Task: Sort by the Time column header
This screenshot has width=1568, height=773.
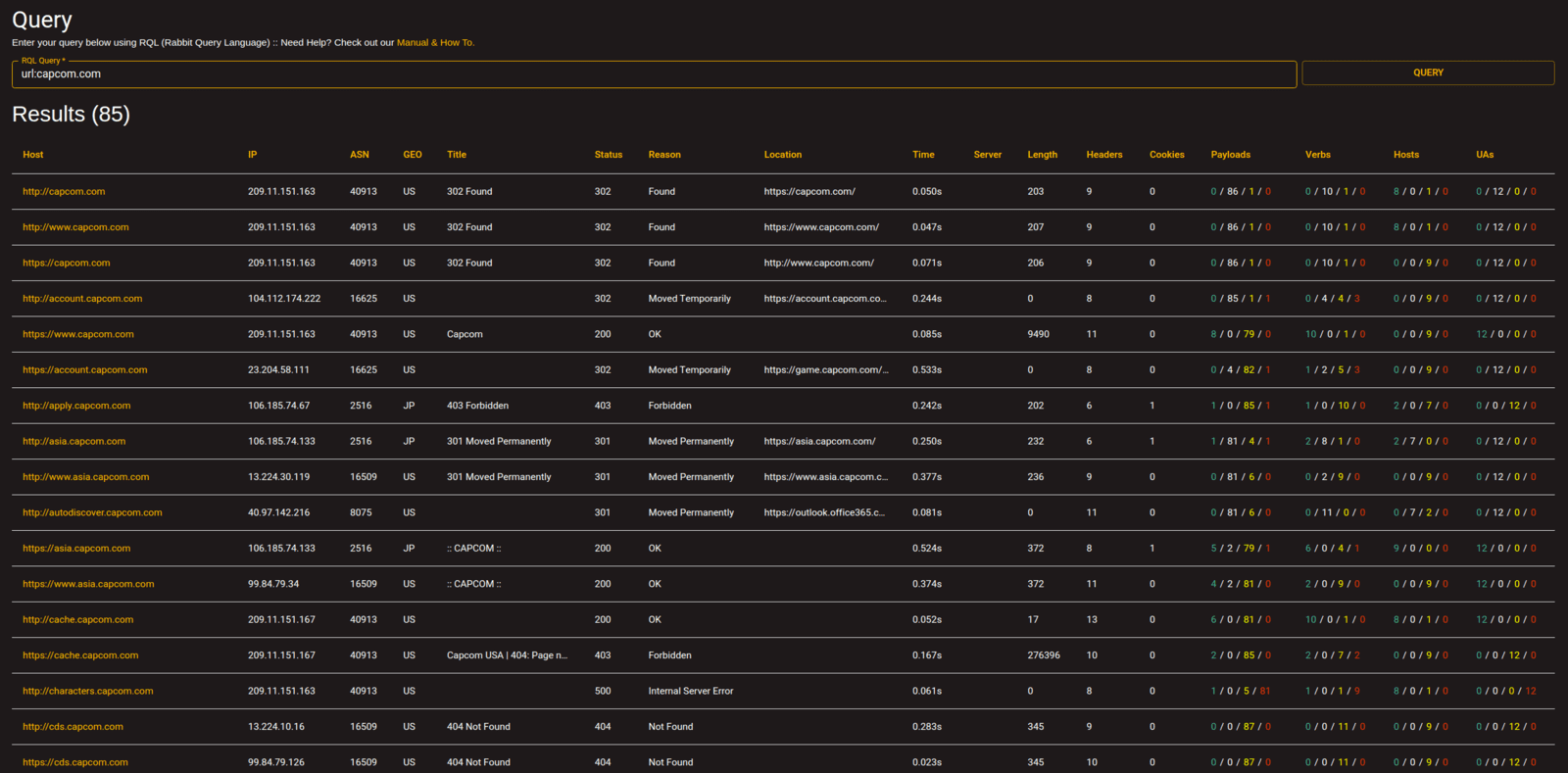Action: click(x=923, y=155)
